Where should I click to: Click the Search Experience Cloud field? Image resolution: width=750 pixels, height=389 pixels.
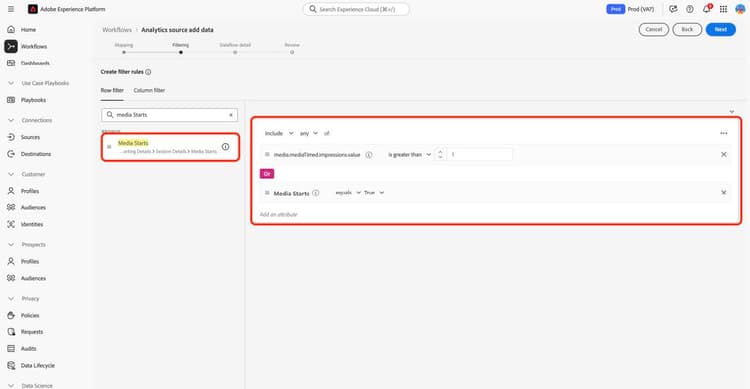tap(356, 9)
